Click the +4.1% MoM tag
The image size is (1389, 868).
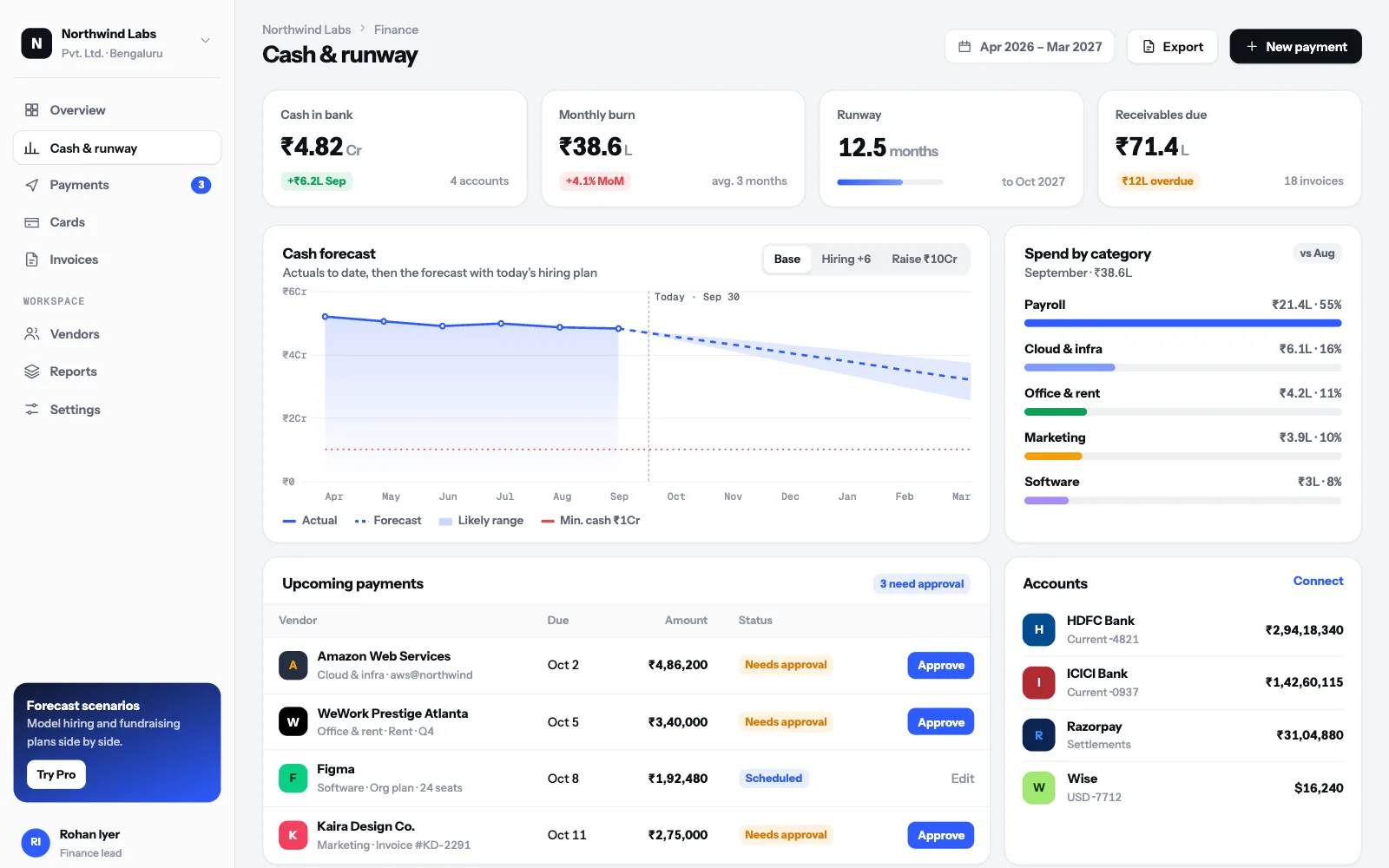tap(595, 181)
